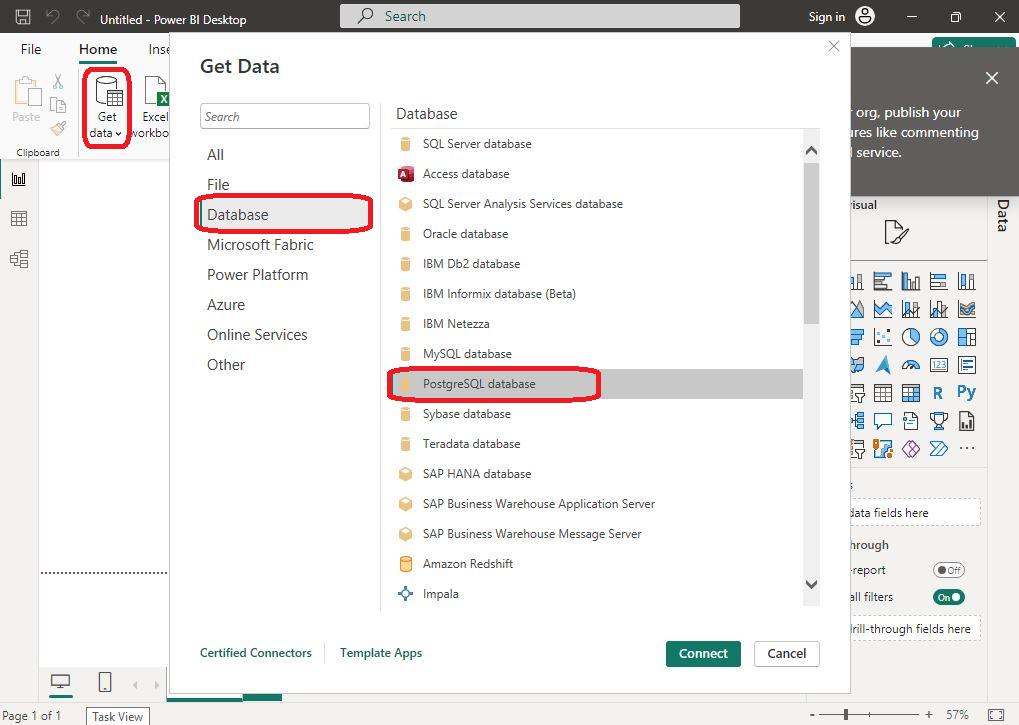Select PostgreSQL database in list

(597, 384)
